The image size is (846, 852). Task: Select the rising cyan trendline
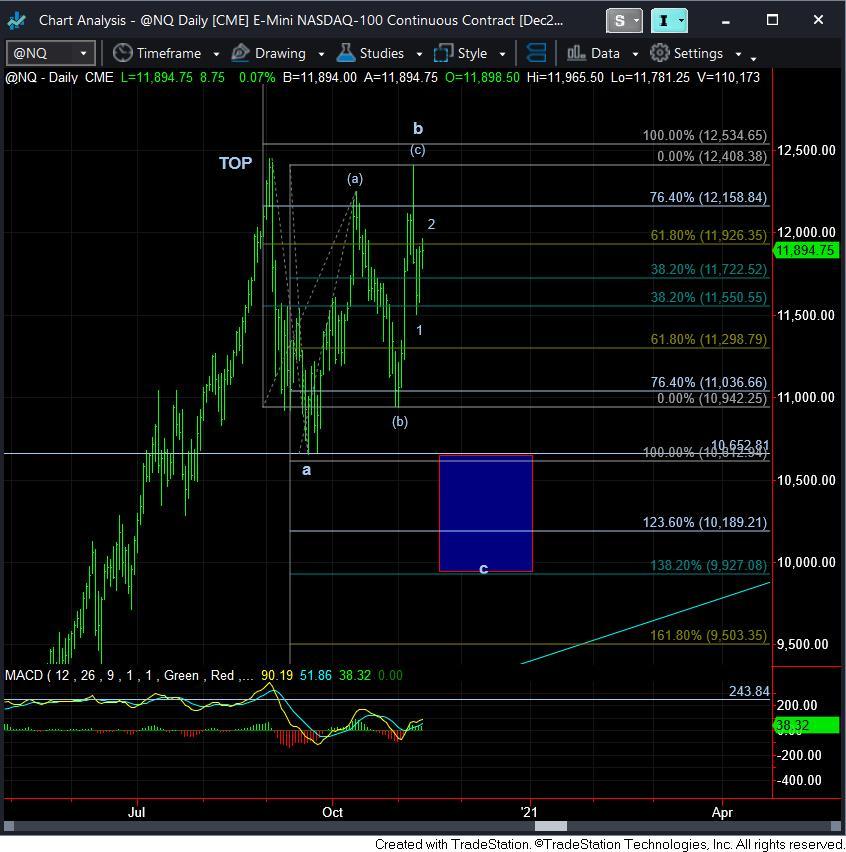pyautogui.click(x=646, y=623)
